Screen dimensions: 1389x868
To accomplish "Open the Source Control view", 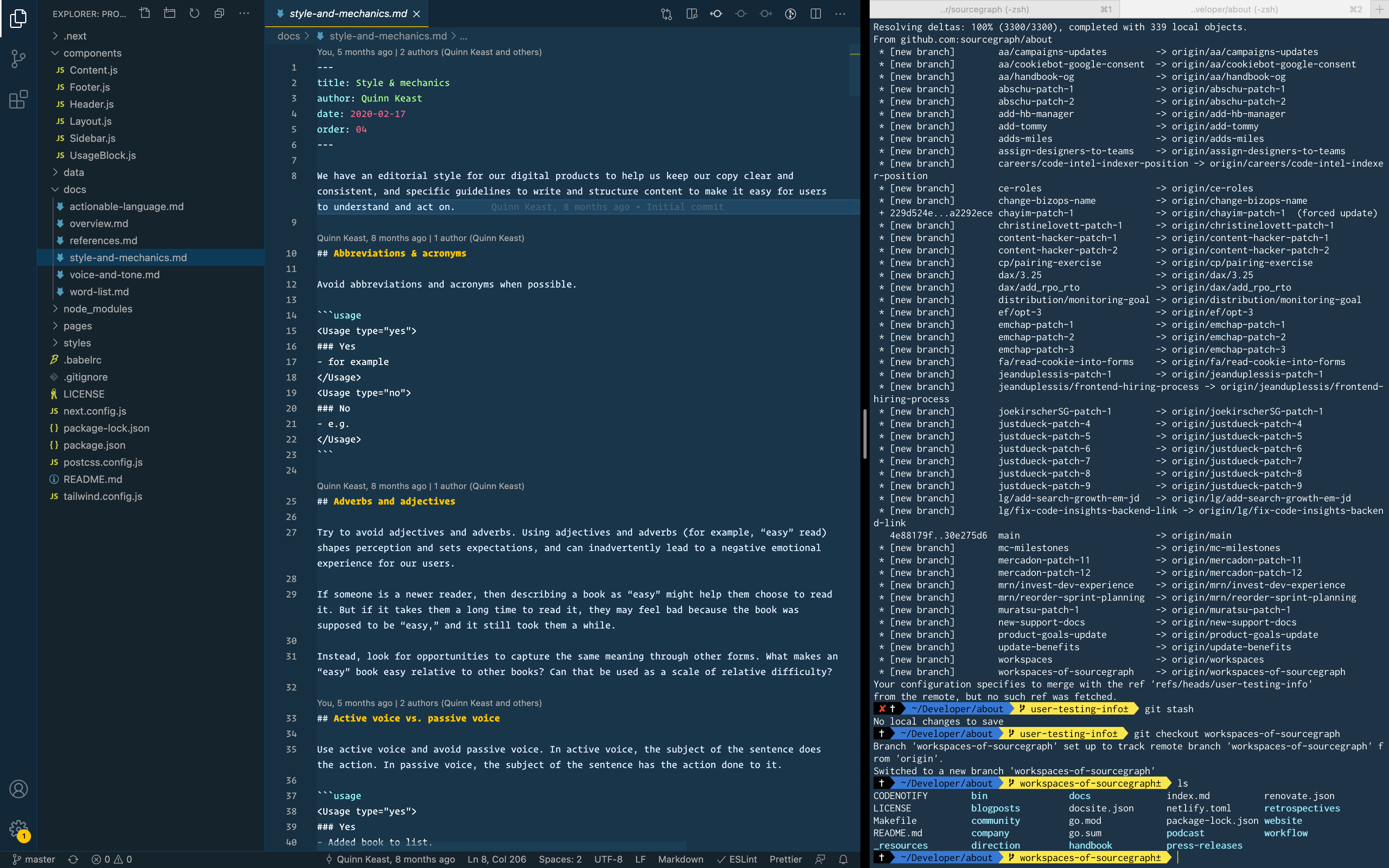I will (x=18, y=59).
